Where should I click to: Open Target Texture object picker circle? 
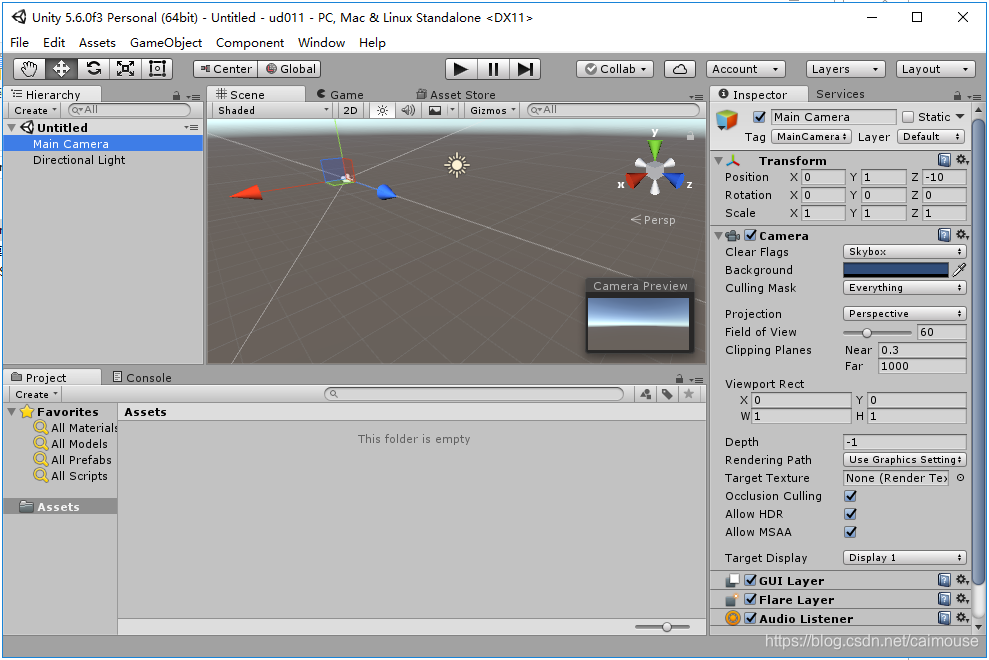click(x=960, y=478)
